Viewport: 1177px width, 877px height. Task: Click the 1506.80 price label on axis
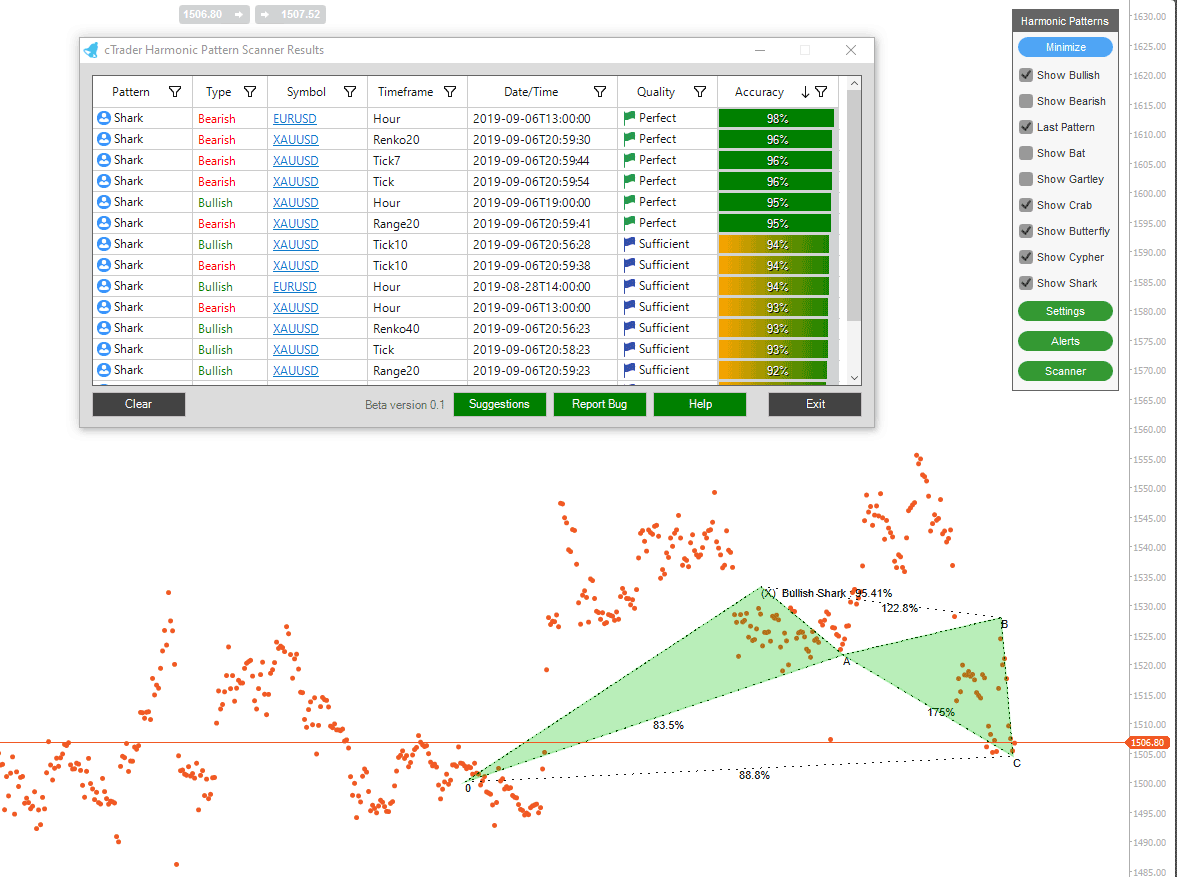1148,743
